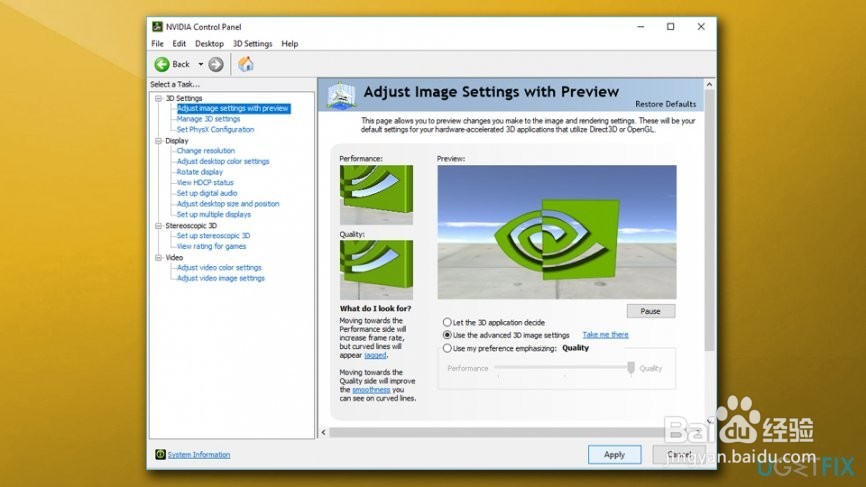The height and width of the screenshot is (487, 866).
Task: Click the Apply button
Action: (614, 454)
